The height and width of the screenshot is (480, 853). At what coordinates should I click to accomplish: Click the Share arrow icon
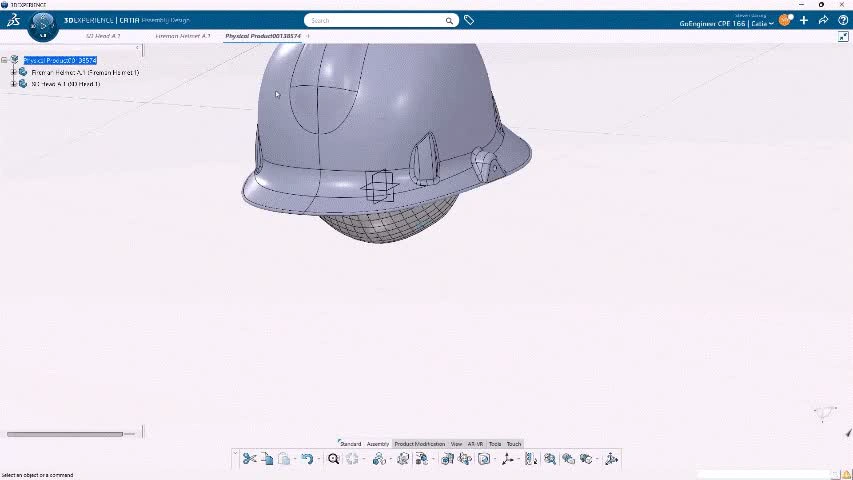click(x=823, y=20)
